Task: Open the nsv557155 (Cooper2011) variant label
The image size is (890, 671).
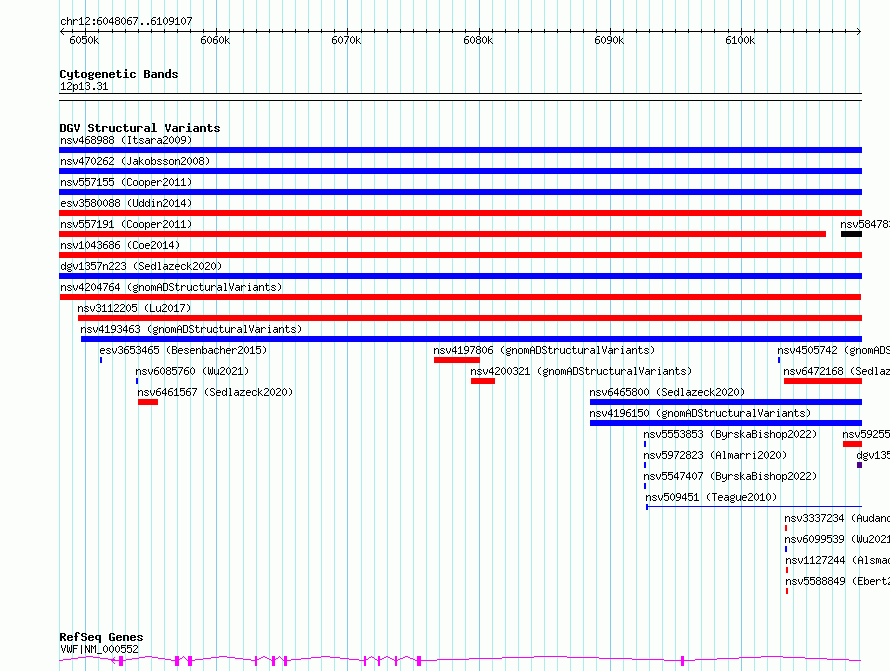Action: pyautogui.click(x=126, y=182)
